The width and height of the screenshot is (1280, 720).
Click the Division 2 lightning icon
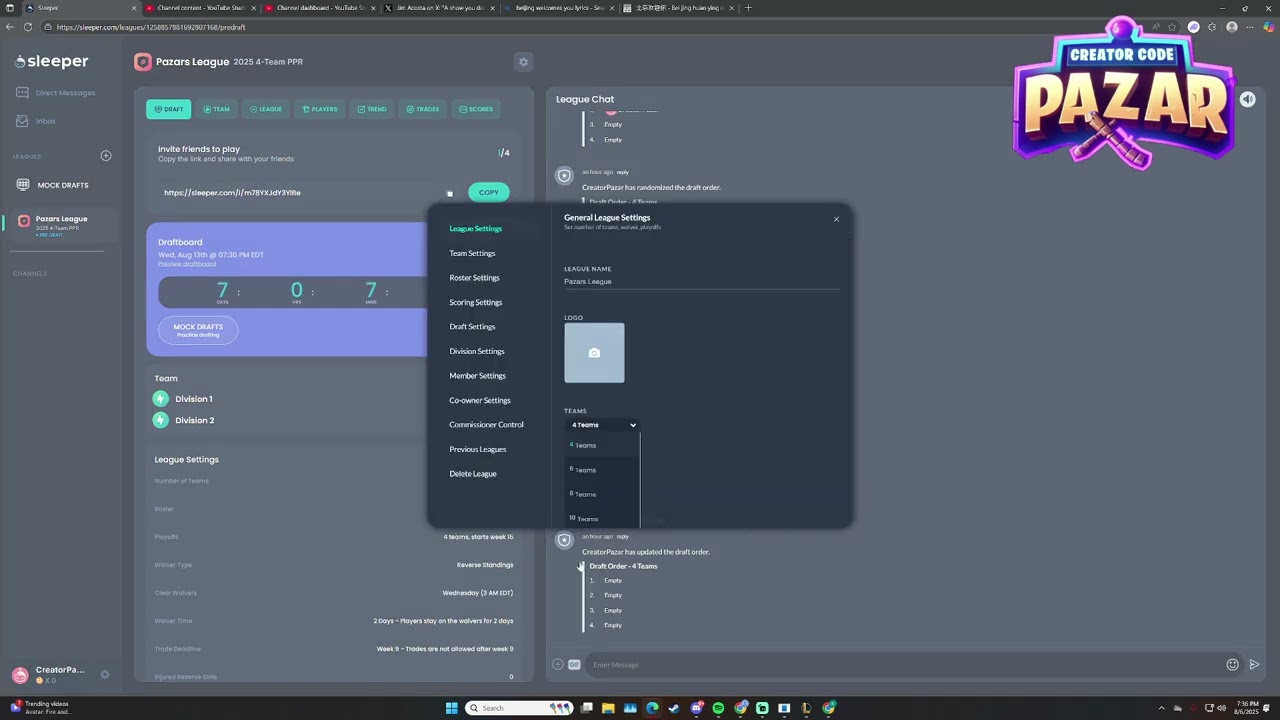[x=160, y=420]
